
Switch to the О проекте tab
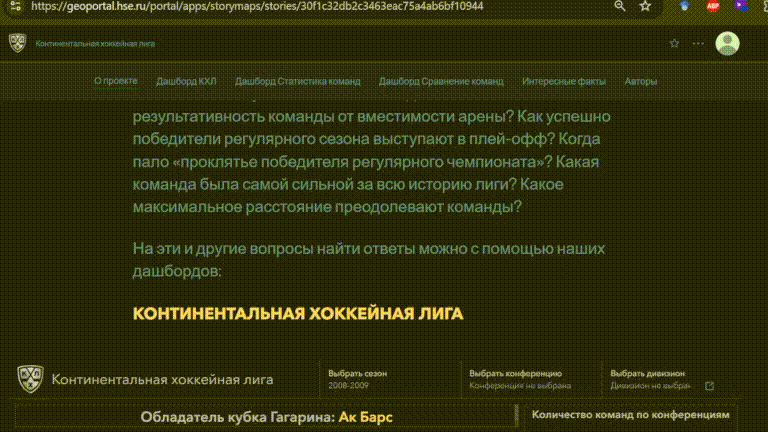pos(116,81)
